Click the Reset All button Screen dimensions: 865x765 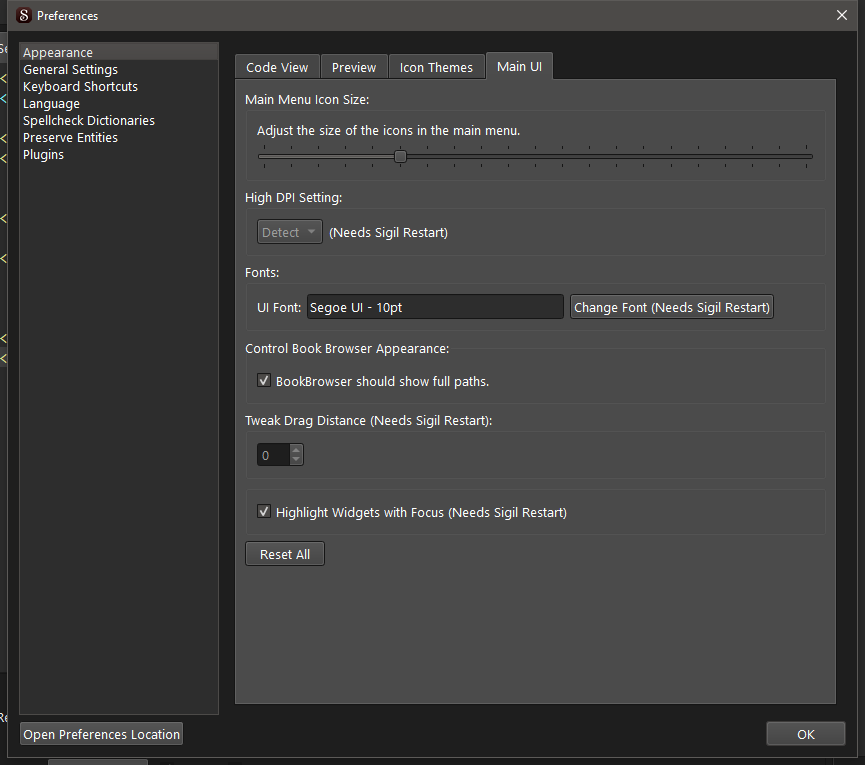point(285,554)
